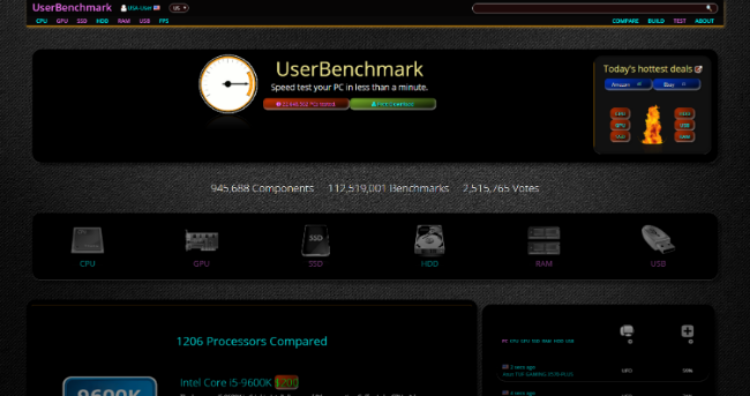
Task: Click the 945,688 Components statistic
Action: (262, 188)
